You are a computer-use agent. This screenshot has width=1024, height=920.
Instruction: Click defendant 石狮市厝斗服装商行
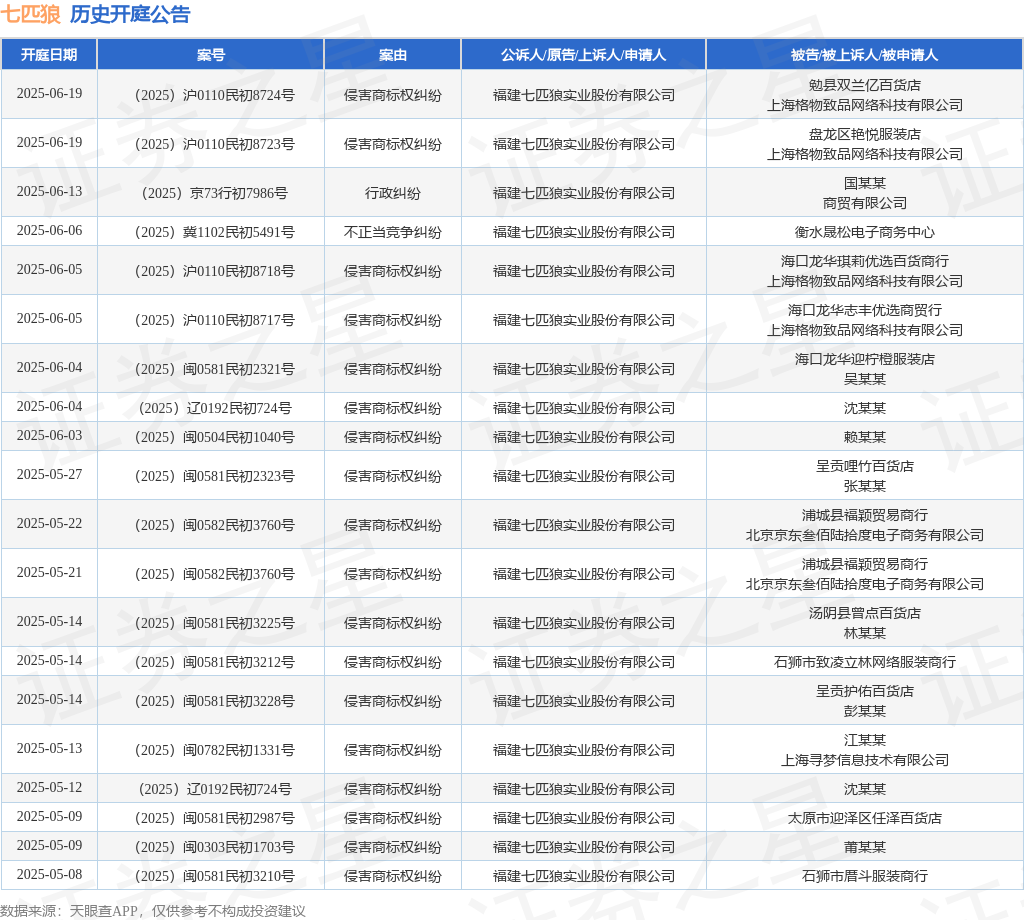[x=865, y=876]
